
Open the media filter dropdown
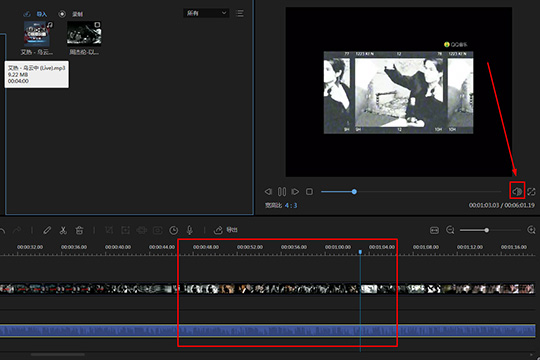[206, 13]
